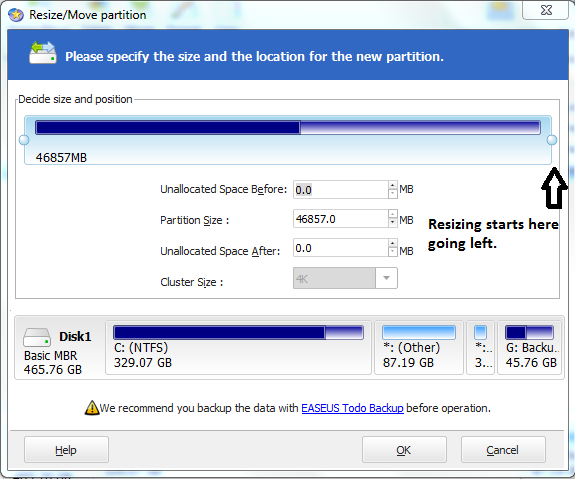Decrease Unallocated Space After with down arrow
The width and height of the screenshot is (575, 479).
(393, 252)
